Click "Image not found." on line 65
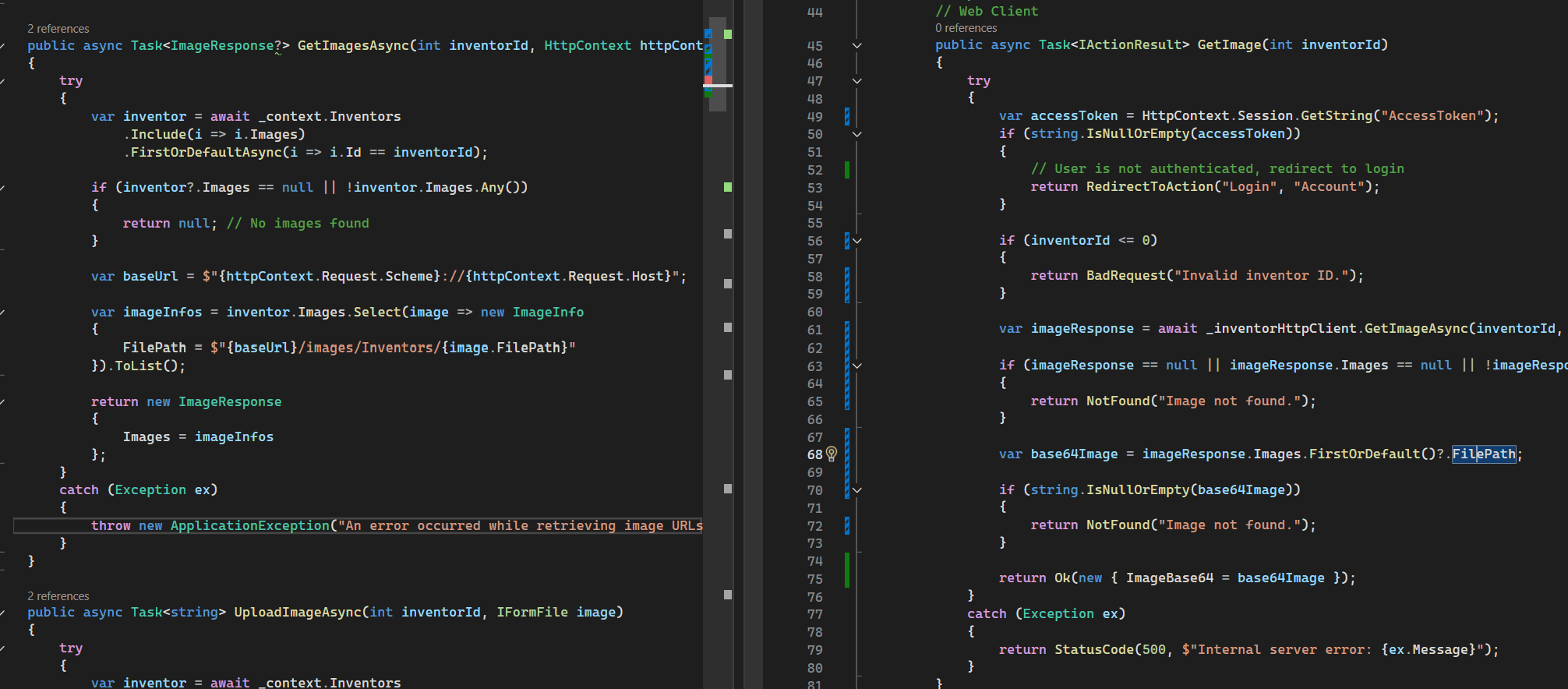The height and width of the screenshot is (689, 1568). (x=1229, y=401)
